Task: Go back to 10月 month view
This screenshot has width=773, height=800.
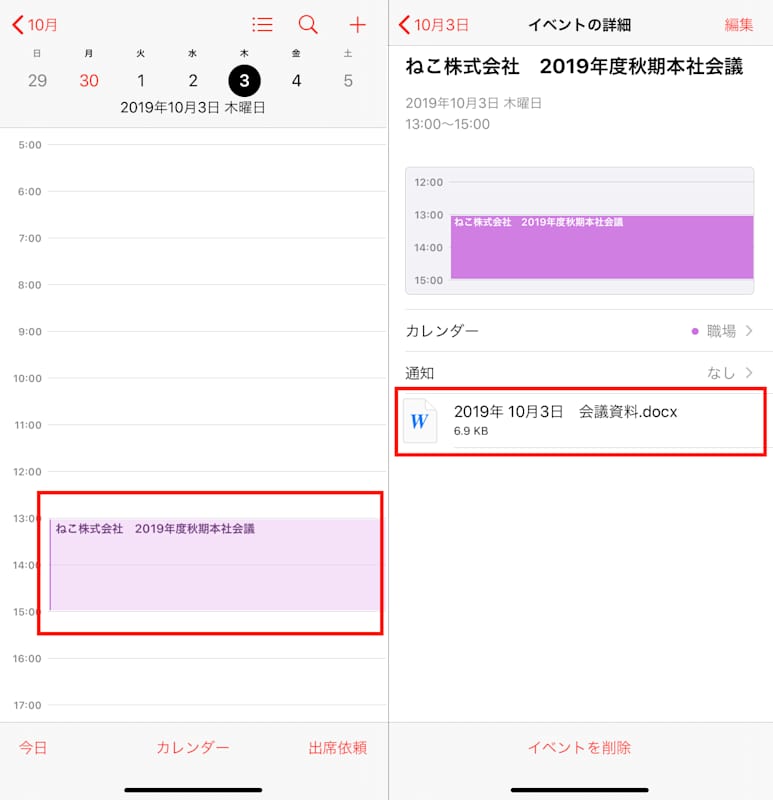Action: (35, 25)
